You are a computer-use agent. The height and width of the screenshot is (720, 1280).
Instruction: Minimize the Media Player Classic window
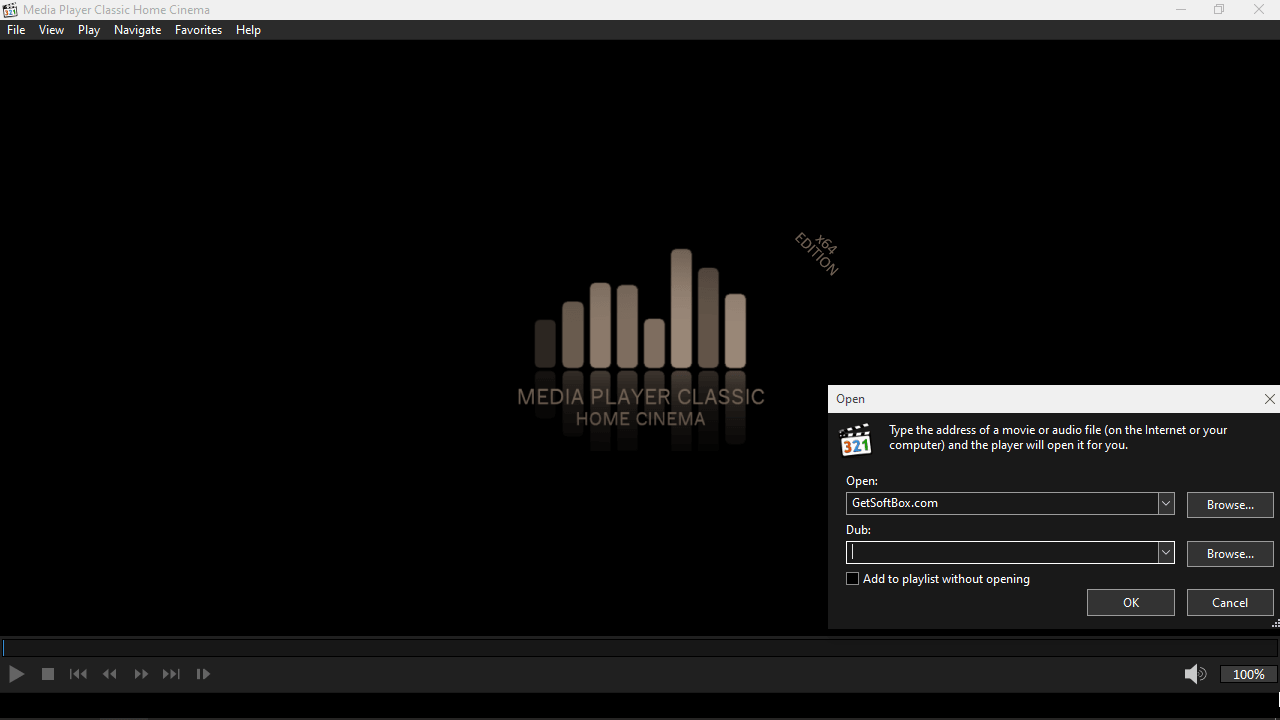click(x=1181, y=10)
